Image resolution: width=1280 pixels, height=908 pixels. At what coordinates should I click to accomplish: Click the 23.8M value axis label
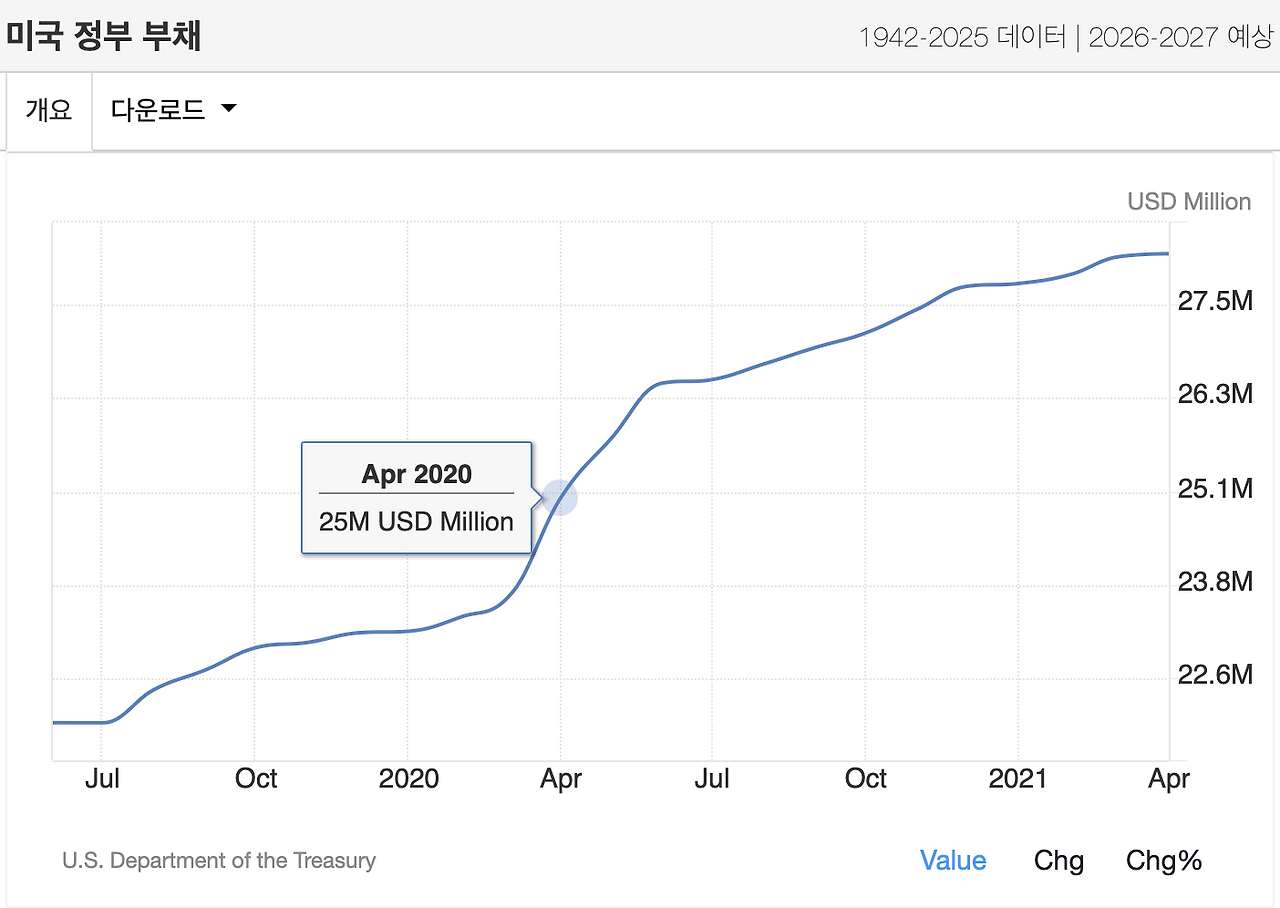[1215, 581]
